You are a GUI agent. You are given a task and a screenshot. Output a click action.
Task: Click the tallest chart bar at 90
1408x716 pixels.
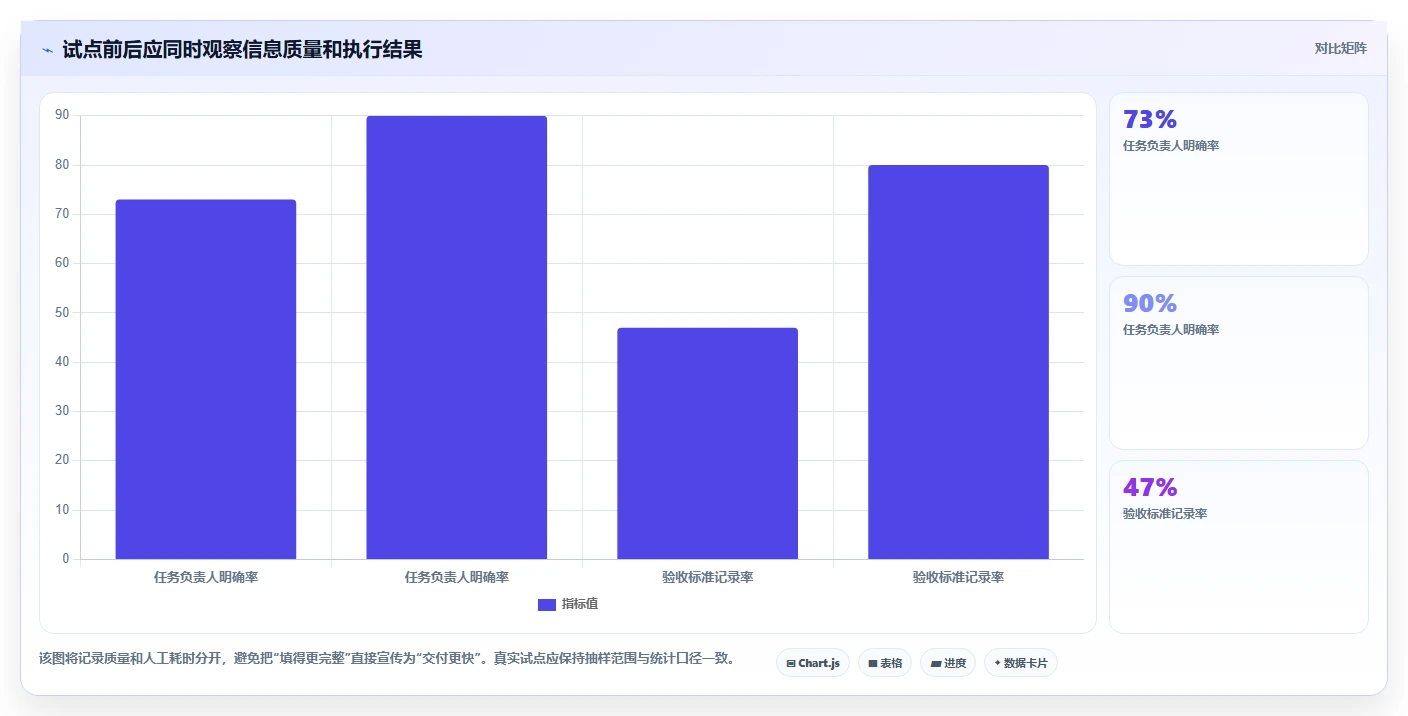pyautogui.click(x=456, y=337)
